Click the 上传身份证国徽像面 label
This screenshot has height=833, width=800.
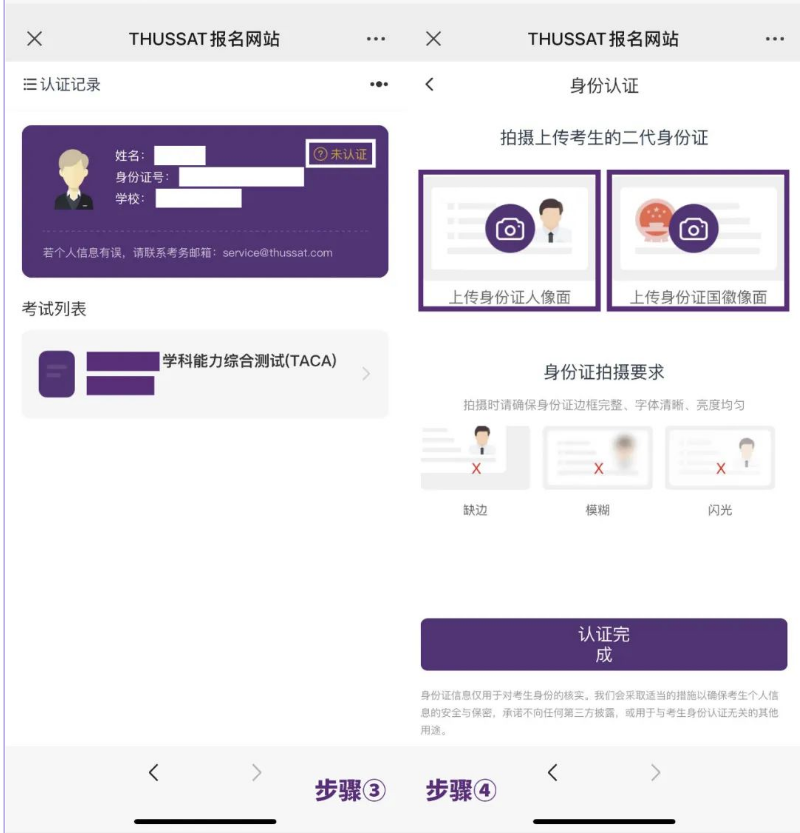[699, 297]
